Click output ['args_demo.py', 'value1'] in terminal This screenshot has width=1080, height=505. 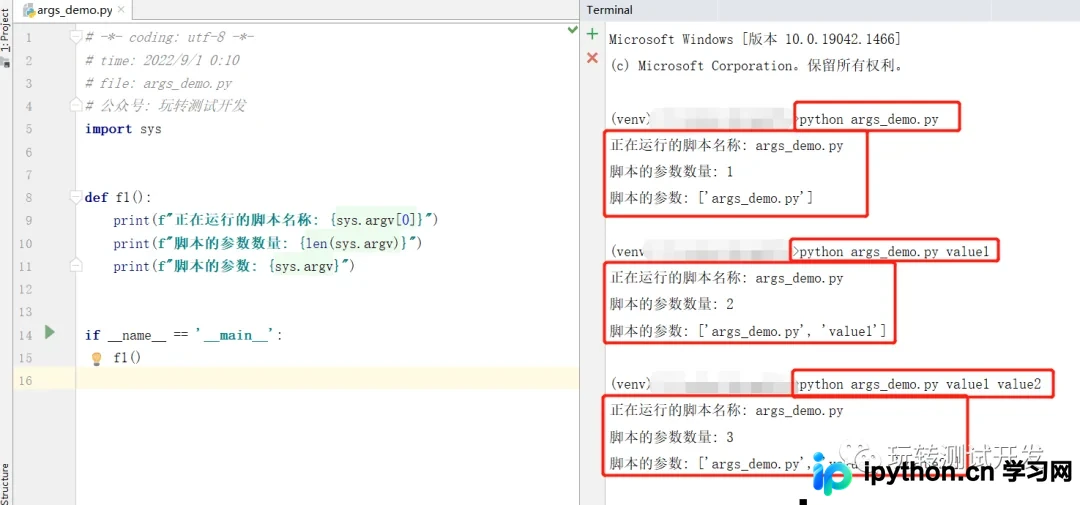[792, 331]
